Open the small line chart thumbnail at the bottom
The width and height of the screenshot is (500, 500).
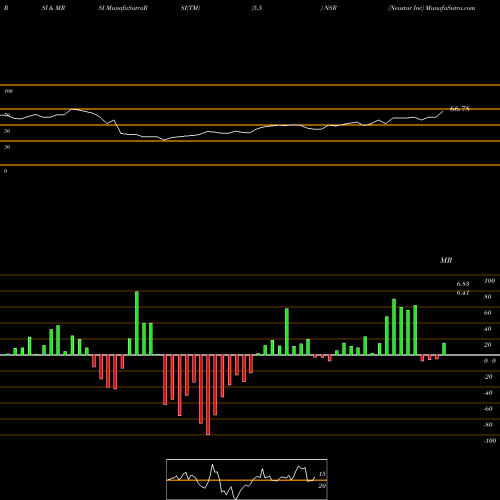coord(247,479)
